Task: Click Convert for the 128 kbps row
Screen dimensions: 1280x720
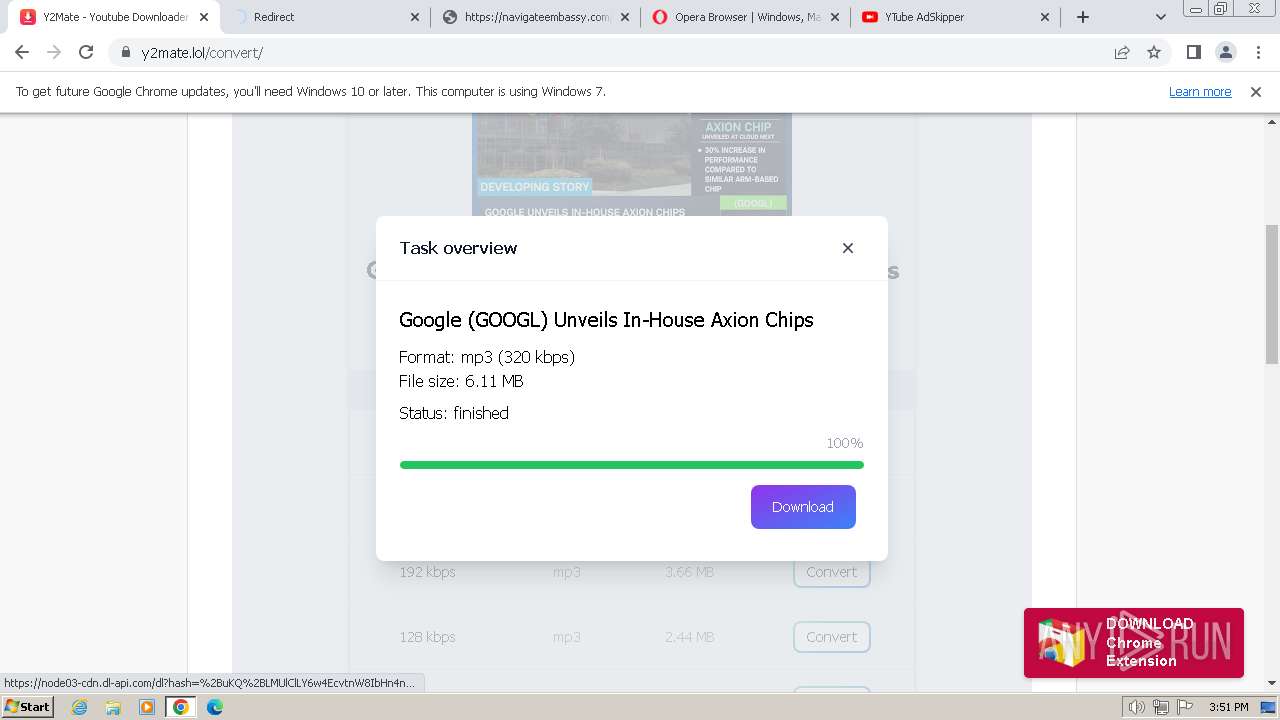Action: 832,637
